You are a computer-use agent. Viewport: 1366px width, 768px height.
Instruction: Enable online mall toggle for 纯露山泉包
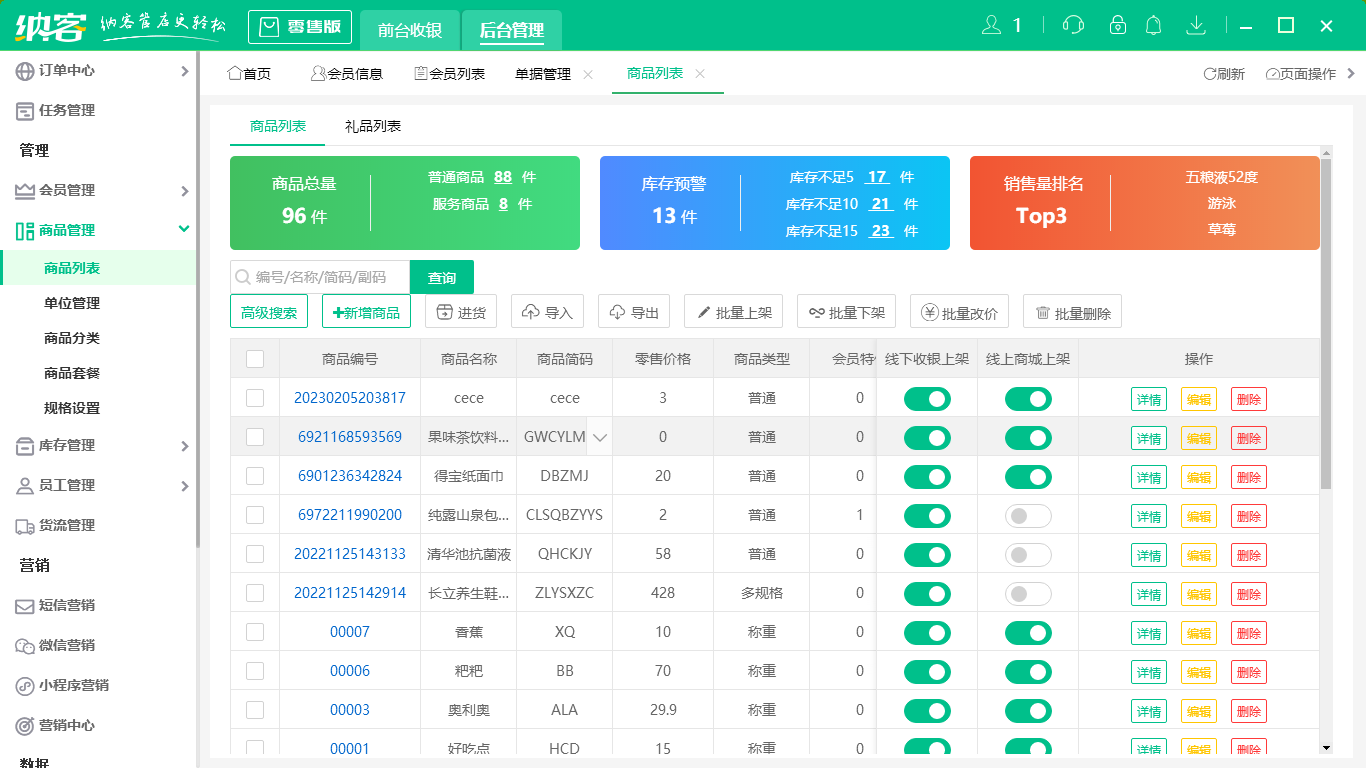coord(1029,515)
